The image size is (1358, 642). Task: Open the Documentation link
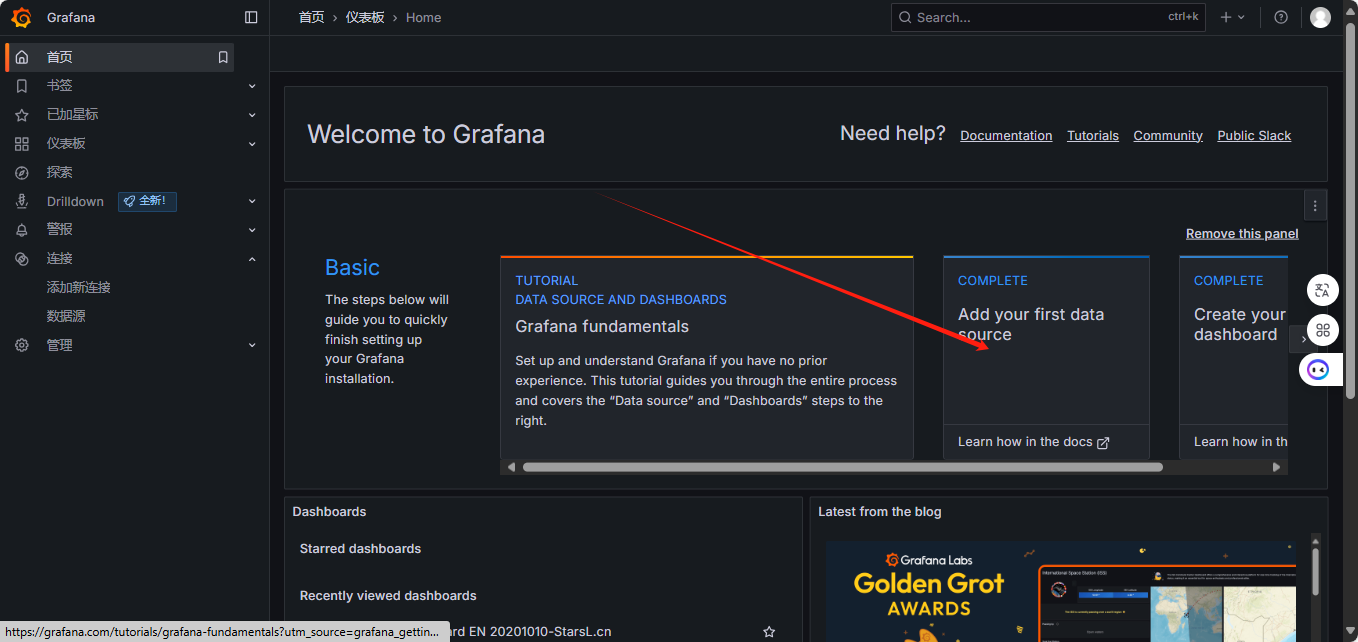pos(1006,136)
